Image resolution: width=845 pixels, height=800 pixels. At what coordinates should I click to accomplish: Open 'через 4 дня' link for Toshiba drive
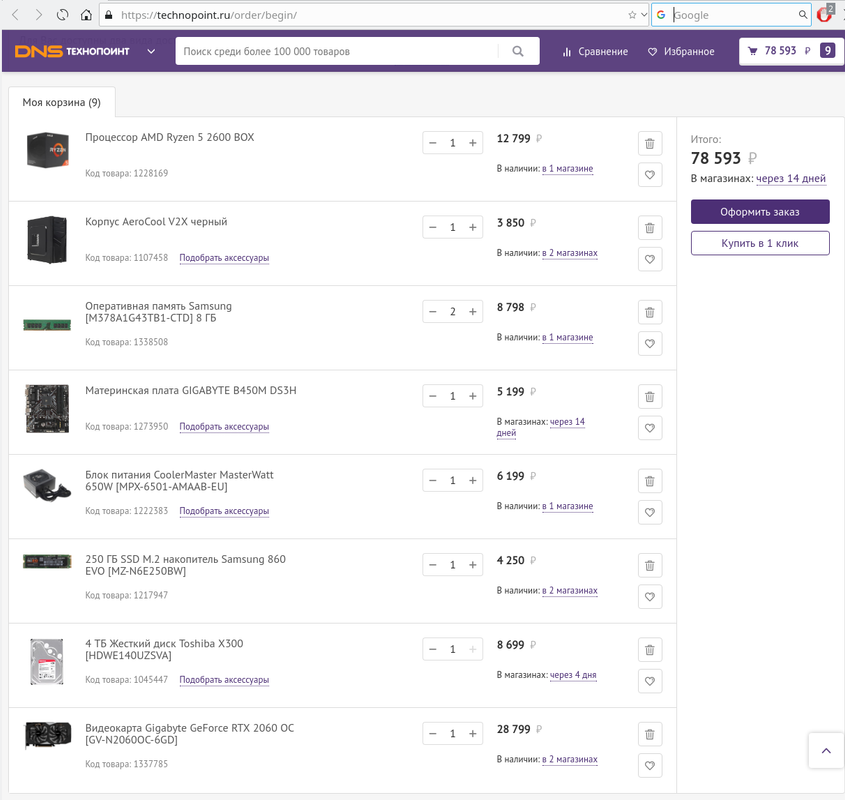click(x=573, y=675)
